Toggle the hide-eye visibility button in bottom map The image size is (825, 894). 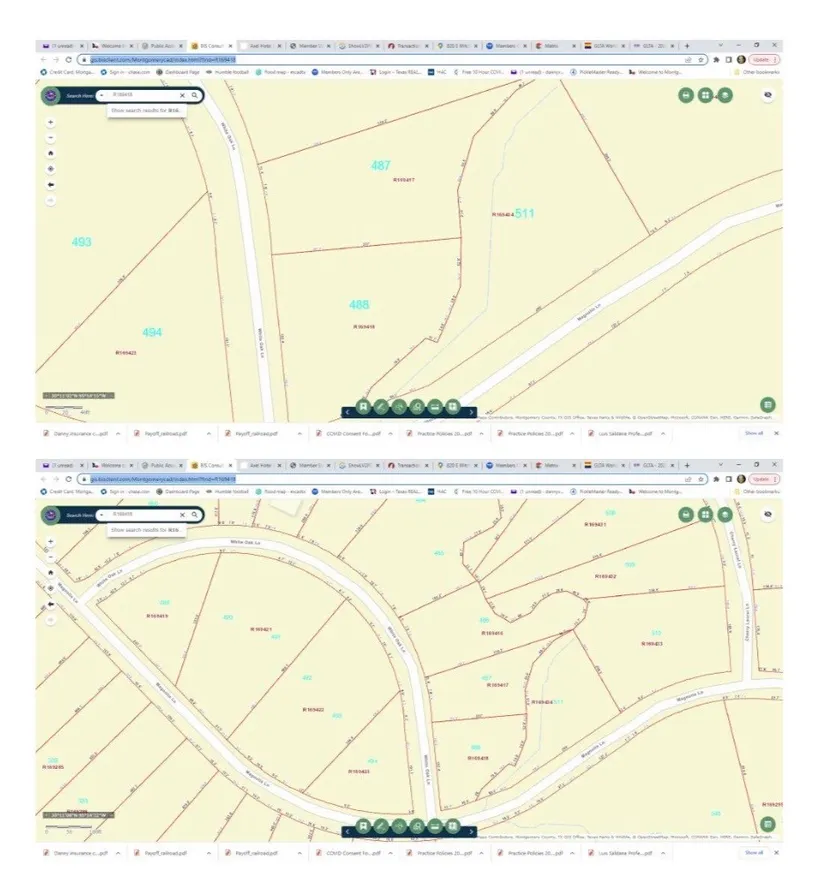pos(768,515)
